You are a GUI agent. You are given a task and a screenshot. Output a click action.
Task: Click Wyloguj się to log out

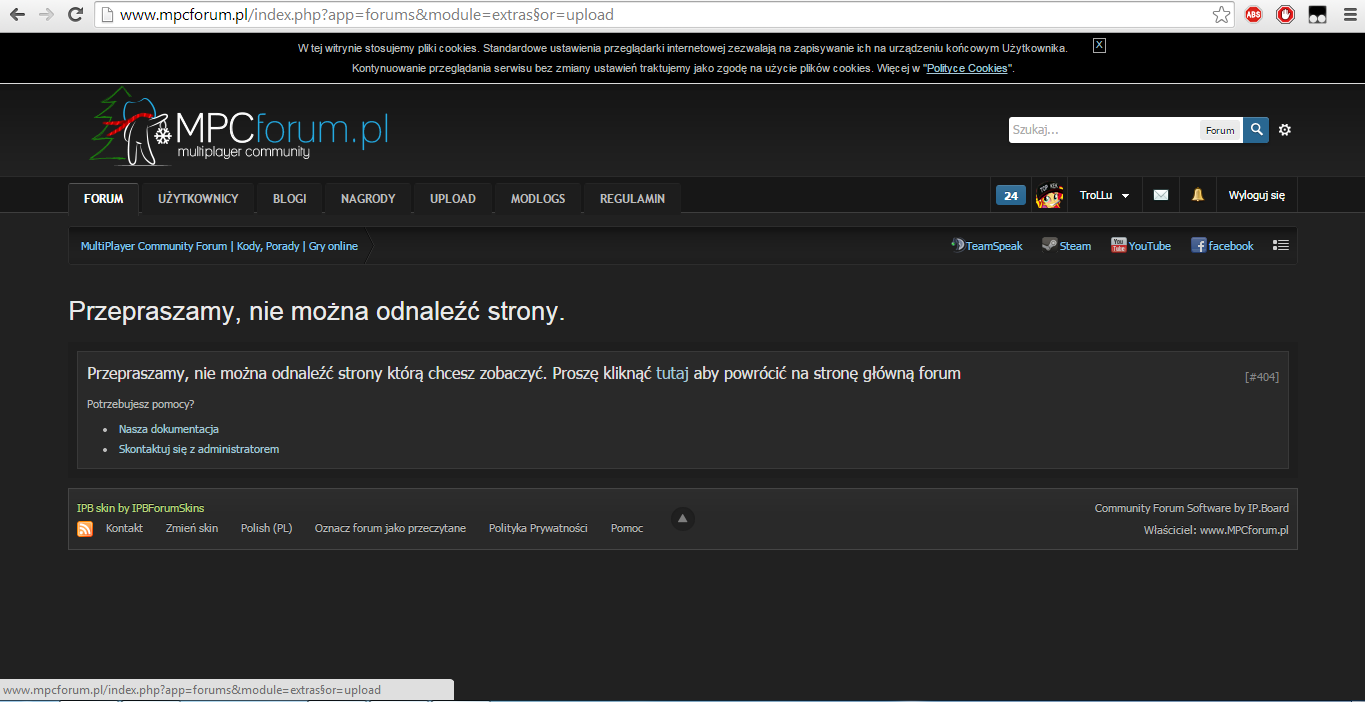(x=1257, y=196)
